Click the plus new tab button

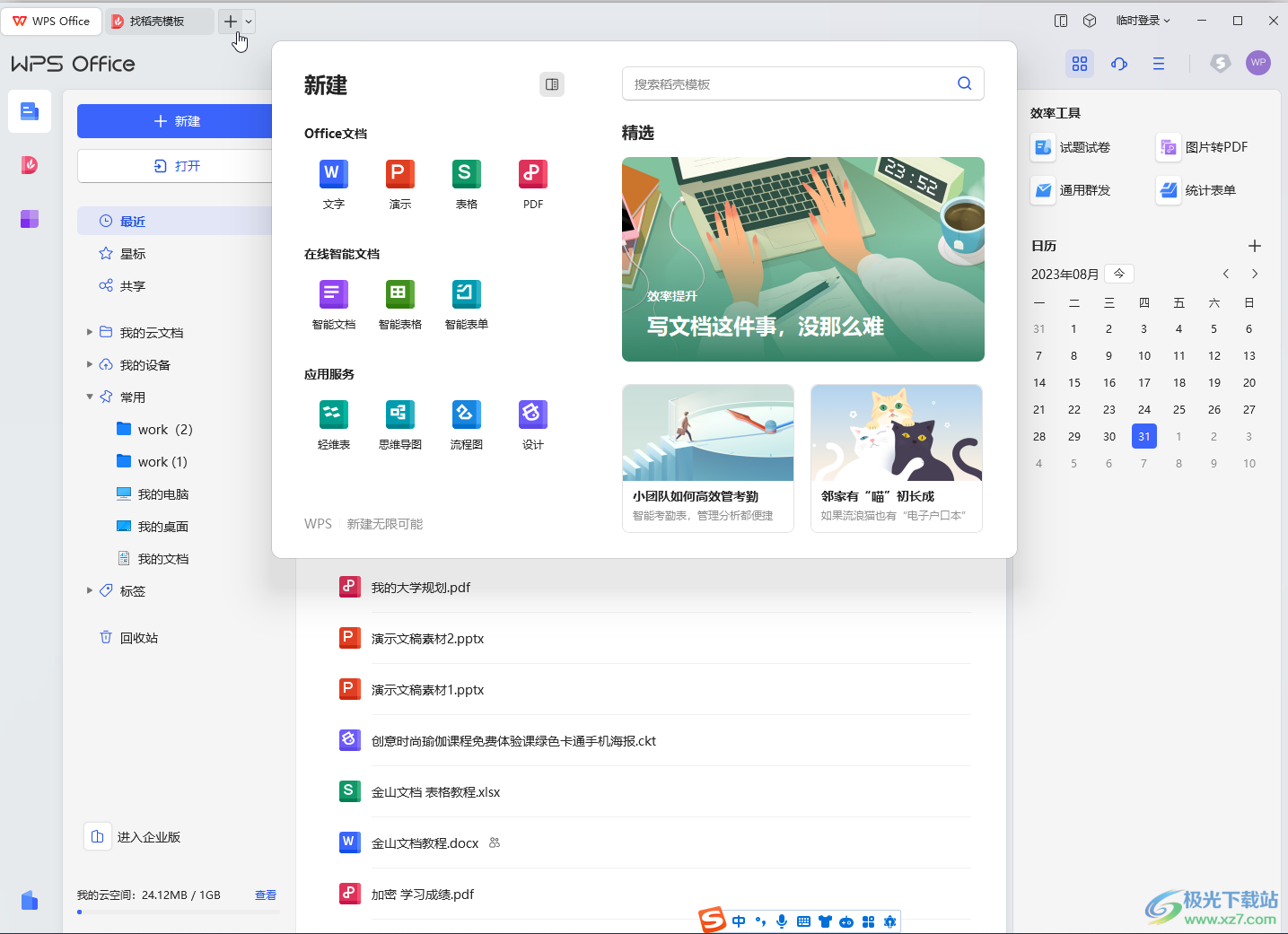pyautogui.click(x=231, y=21)
